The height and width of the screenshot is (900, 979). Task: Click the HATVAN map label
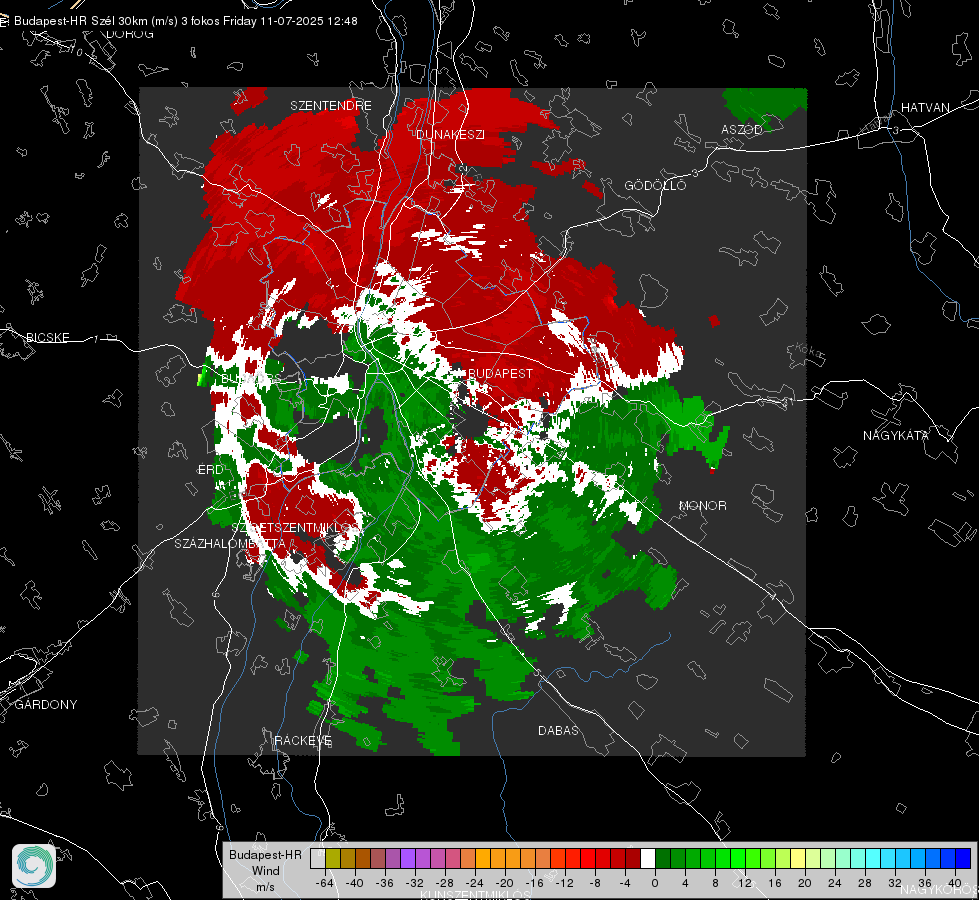point(925,108)
